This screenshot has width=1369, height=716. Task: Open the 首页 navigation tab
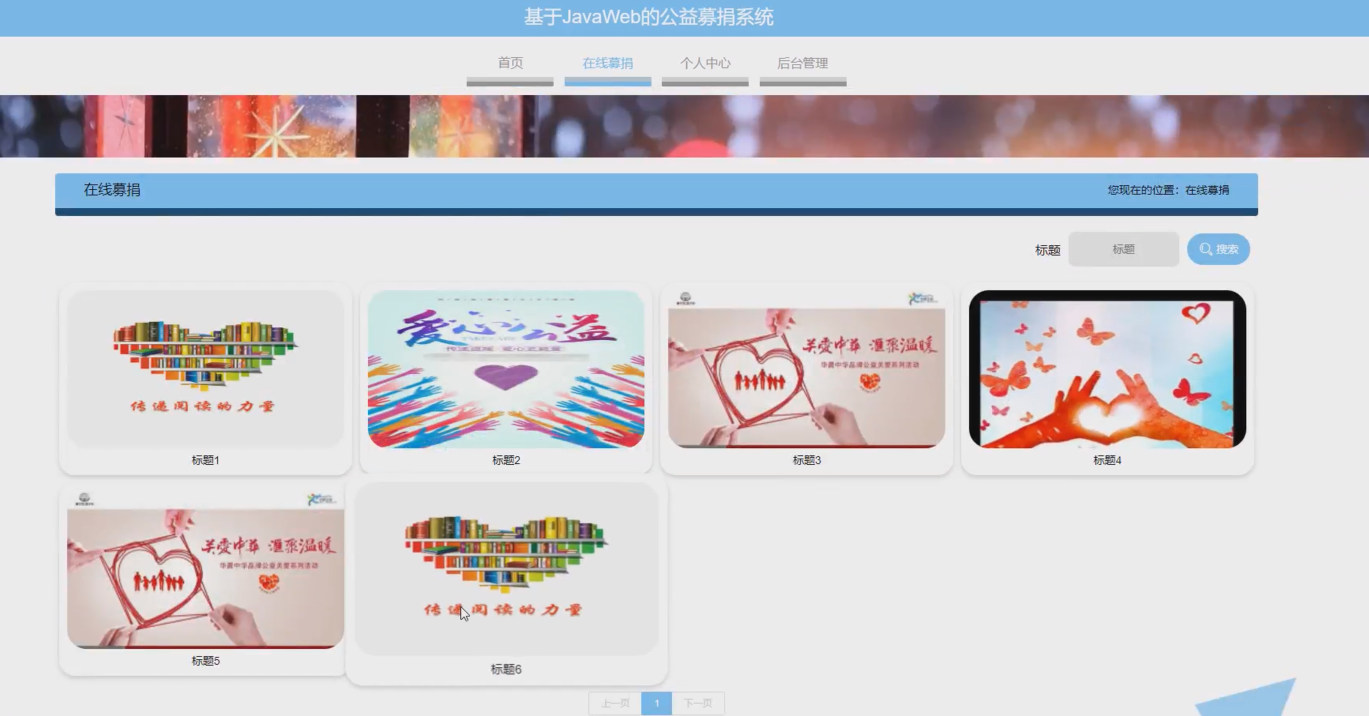[x=509, y=62]
